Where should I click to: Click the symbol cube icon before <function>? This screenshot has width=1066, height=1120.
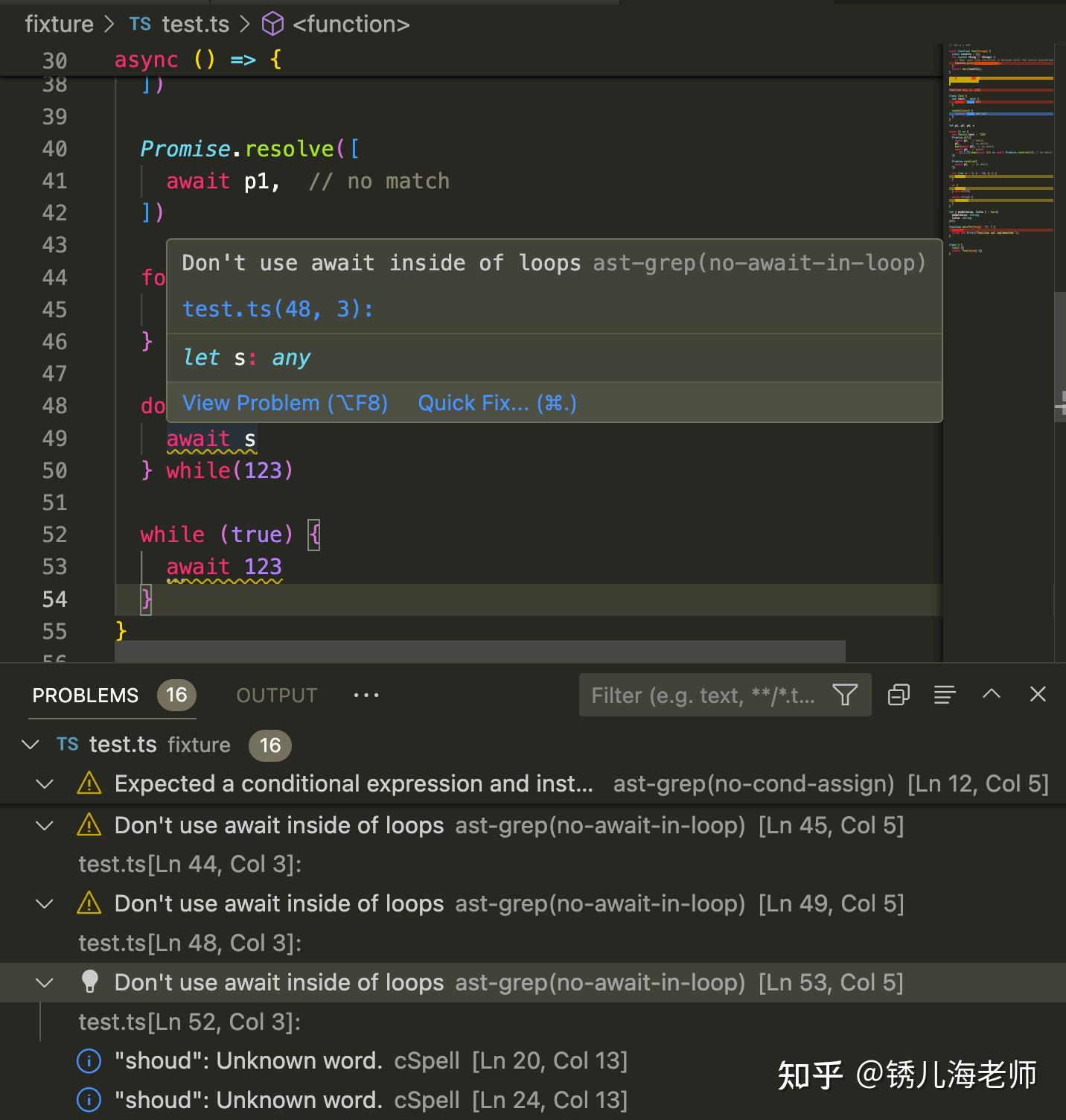pos(272,24)
